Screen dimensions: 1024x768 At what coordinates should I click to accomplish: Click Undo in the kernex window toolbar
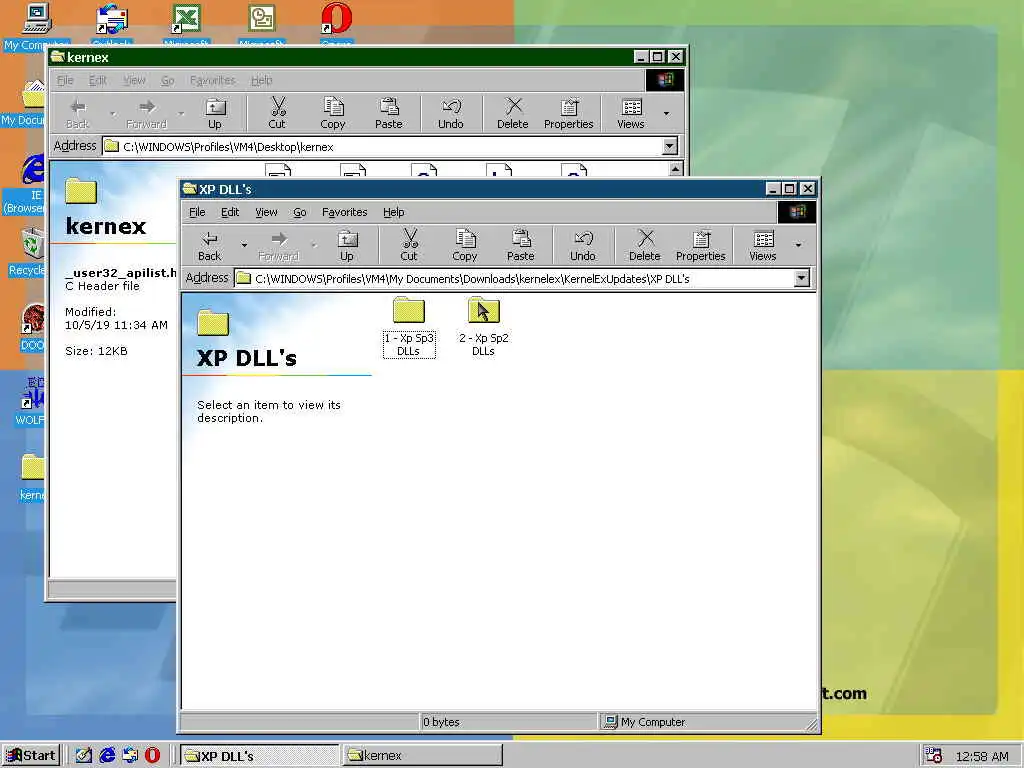coord(451,114)
